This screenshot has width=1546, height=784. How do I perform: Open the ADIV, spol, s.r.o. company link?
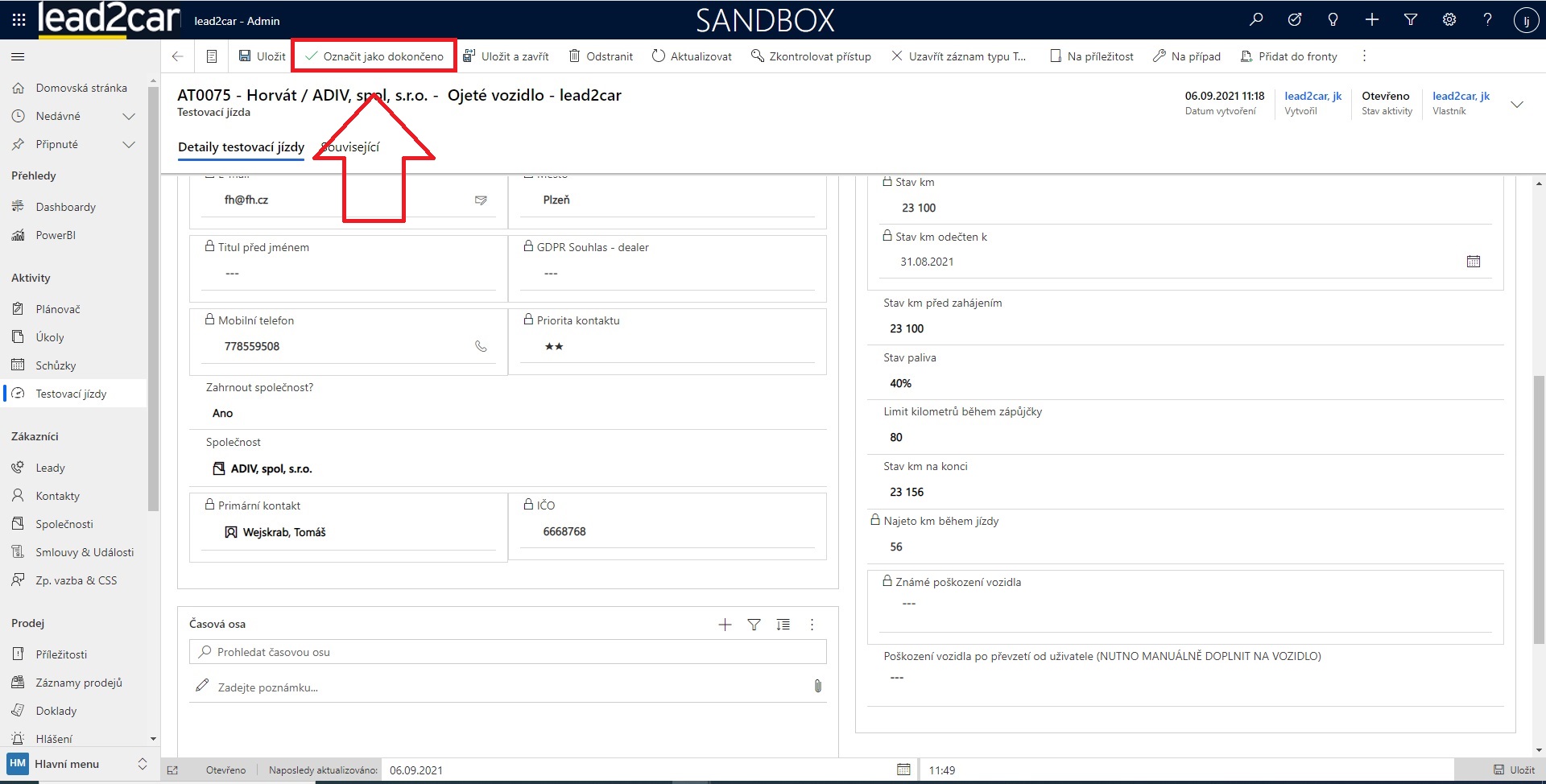pos(271,468)
